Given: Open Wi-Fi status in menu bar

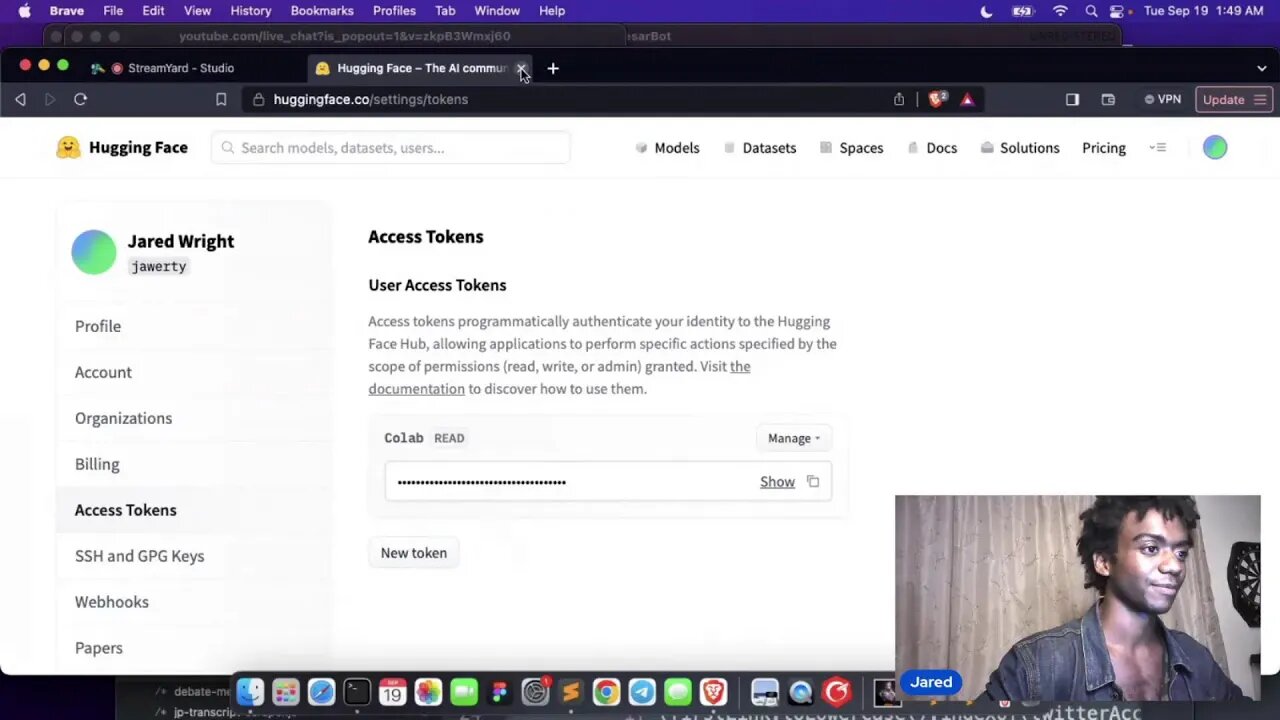Looking at the screenshot, I should click(1061, 11).
